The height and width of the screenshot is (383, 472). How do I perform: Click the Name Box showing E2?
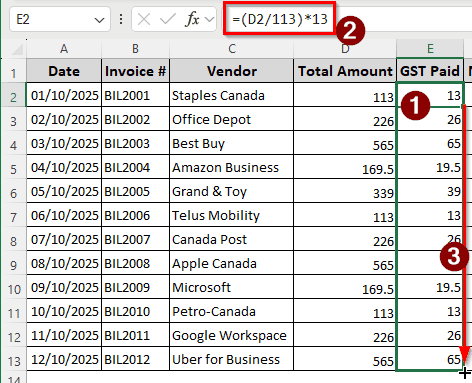(60, 19)
